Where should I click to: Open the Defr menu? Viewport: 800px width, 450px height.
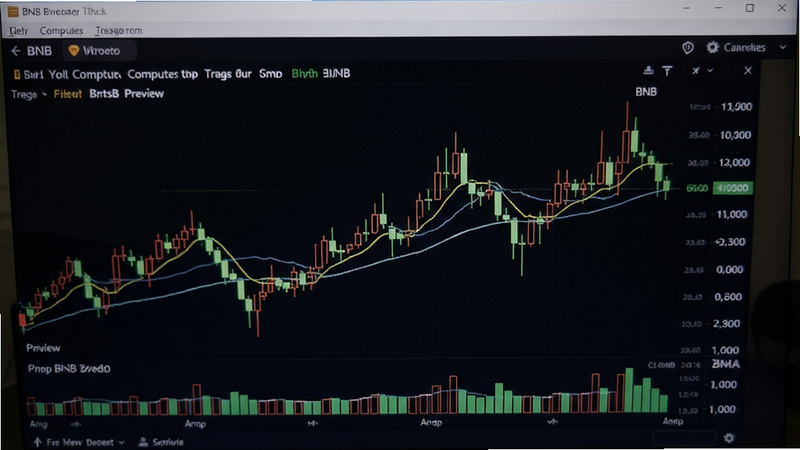point(18,31)
